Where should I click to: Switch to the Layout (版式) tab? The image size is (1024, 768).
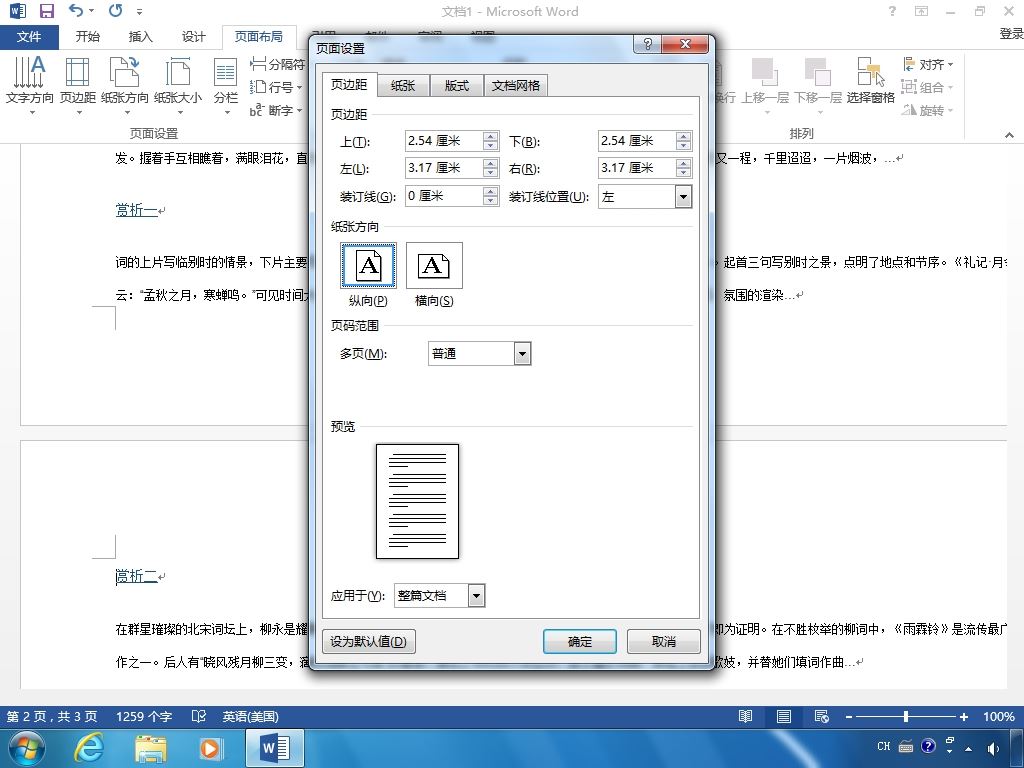click(456, 86)
